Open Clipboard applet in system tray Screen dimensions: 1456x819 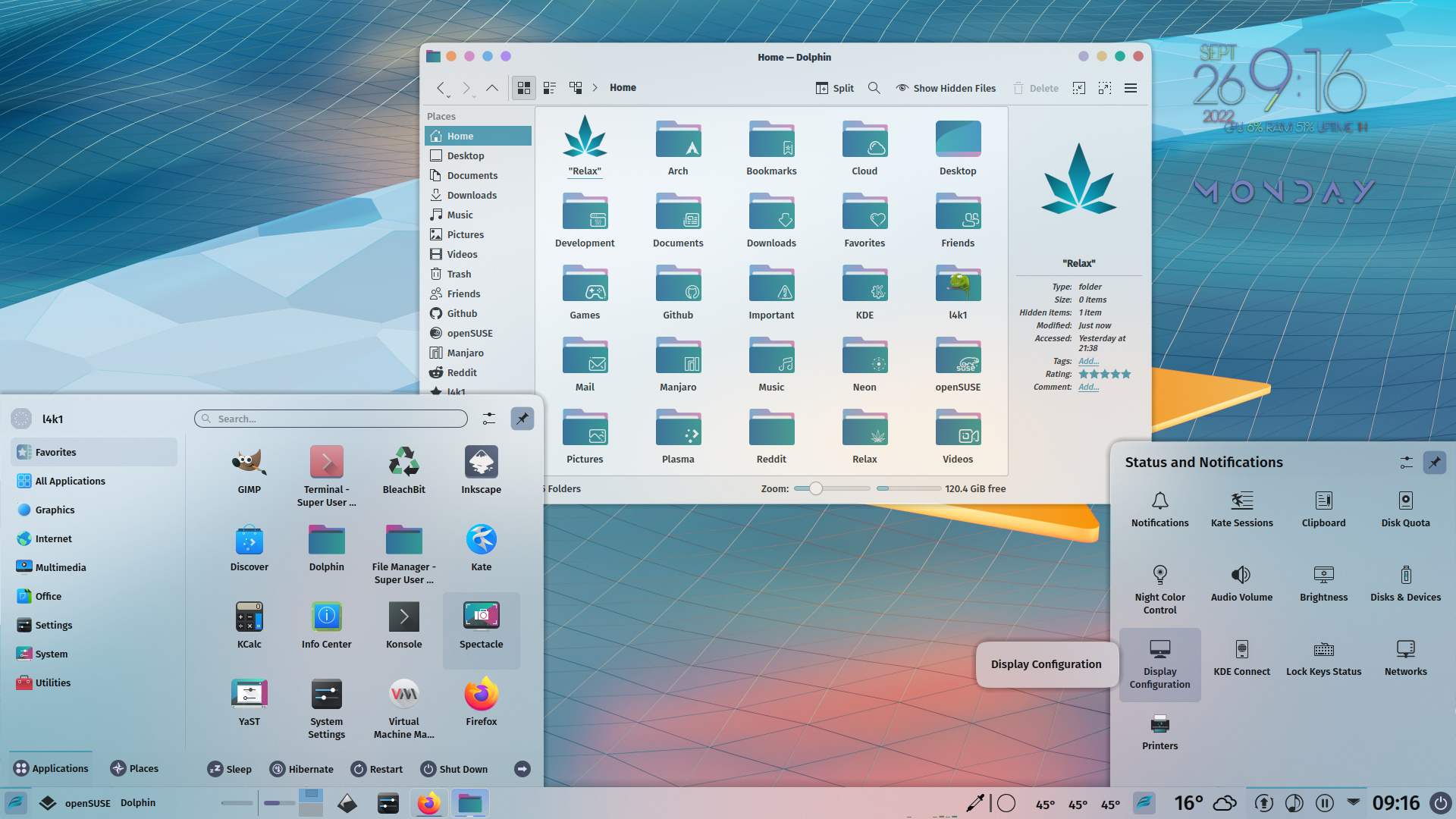click(x=1323, y=509)
